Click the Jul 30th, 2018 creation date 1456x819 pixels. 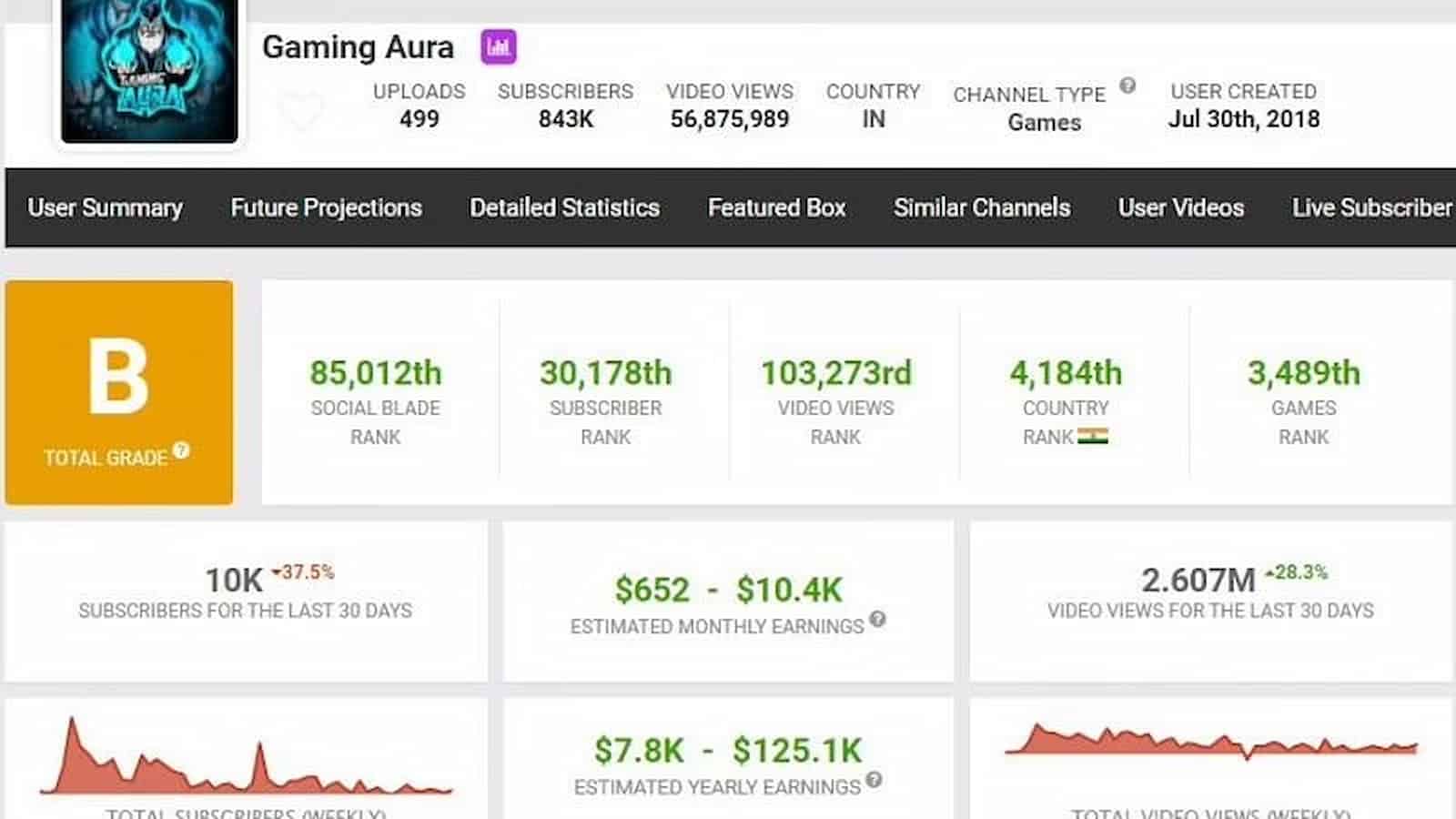pyautogui.click(x=1243, y=119)
